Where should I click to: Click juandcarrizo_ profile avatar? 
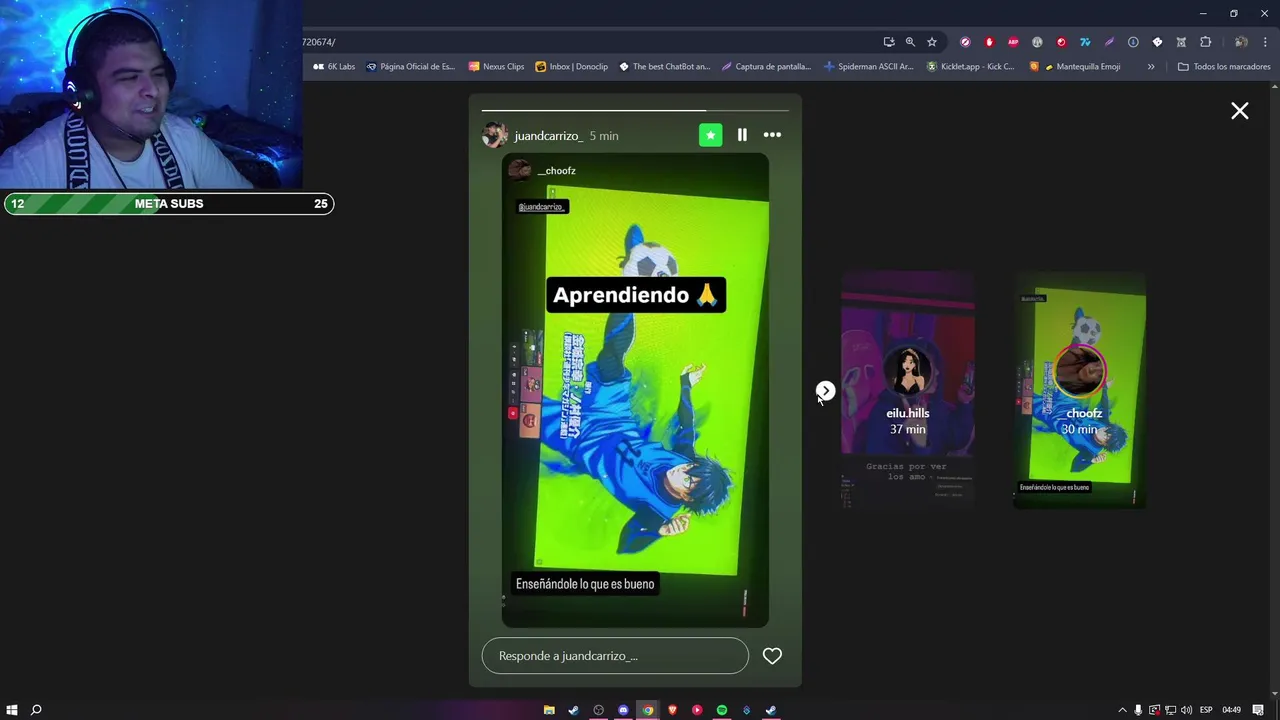[x=494, y=135]
